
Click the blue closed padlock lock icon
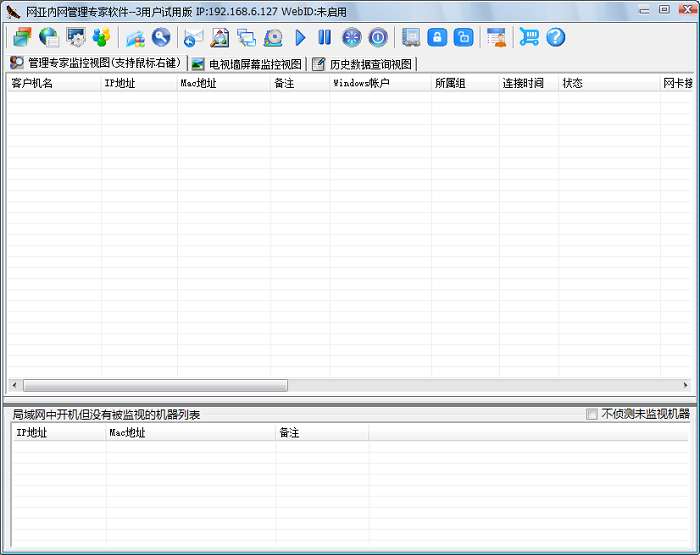click(x=437, y=38)
